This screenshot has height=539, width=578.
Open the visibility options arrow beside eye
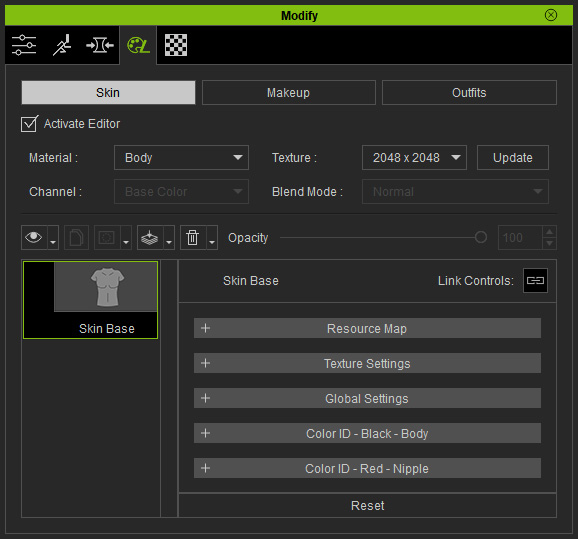click(x=53, y=237)
